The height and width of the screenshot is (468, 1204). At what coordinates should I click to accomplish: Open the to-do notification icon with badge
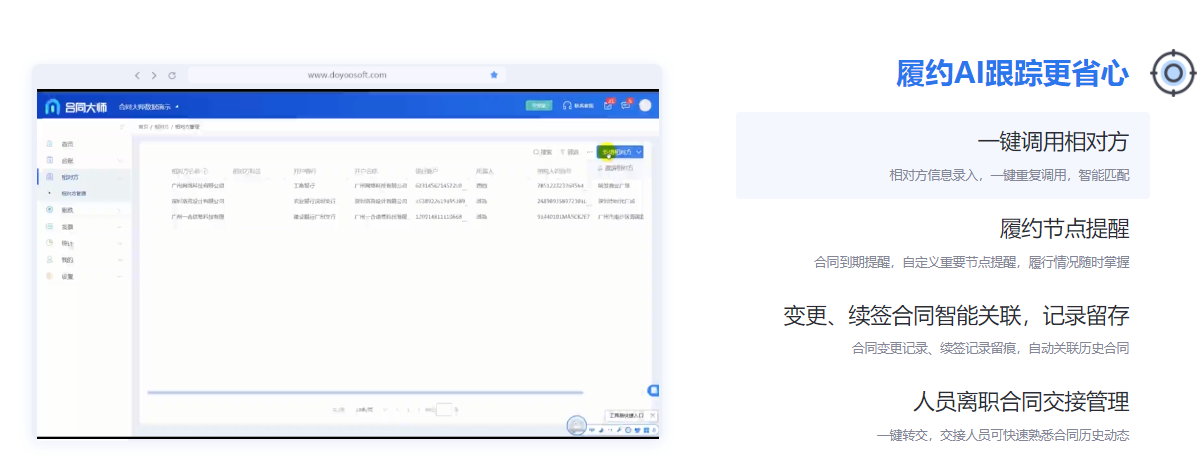click(x=607, y=105)
